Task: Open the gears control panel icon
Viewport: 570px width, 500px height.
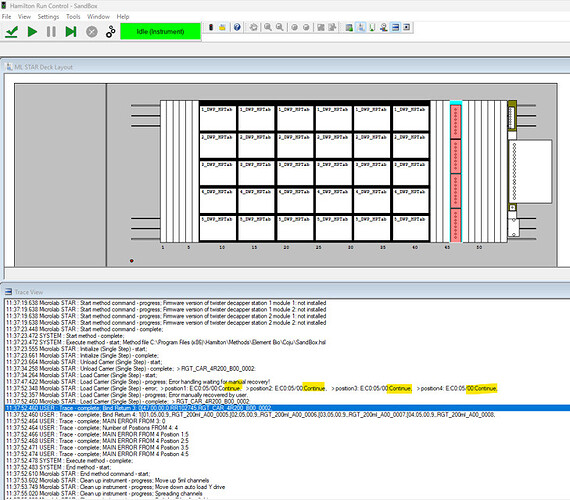Action: (x=111, y=32)
